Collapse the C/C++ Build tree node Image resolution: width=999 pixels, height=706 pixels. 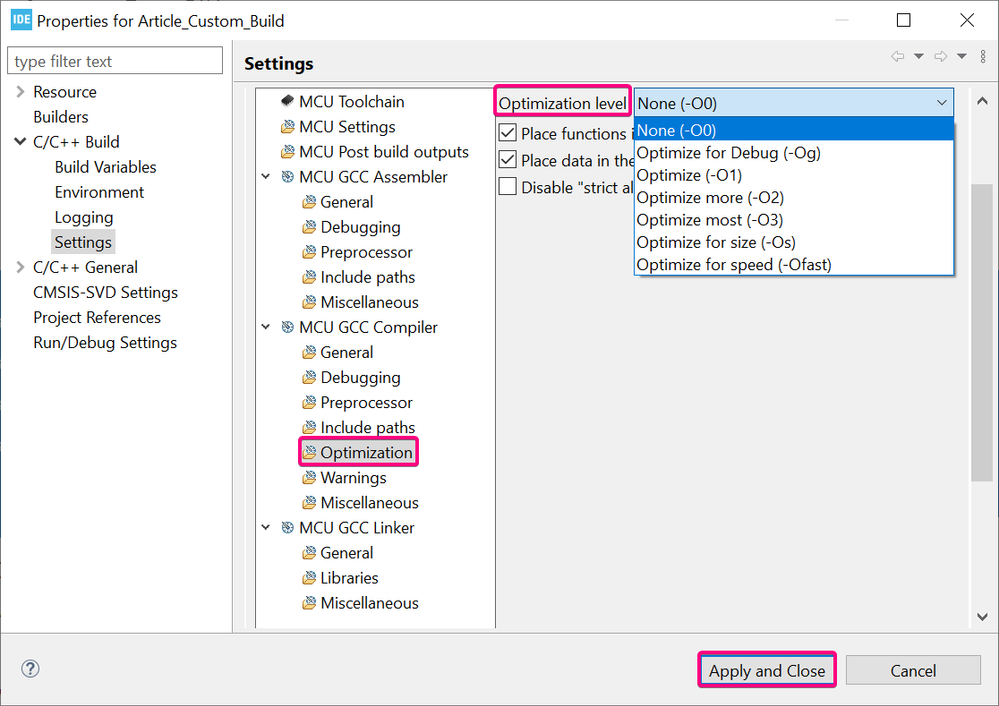tap(21, 142)
